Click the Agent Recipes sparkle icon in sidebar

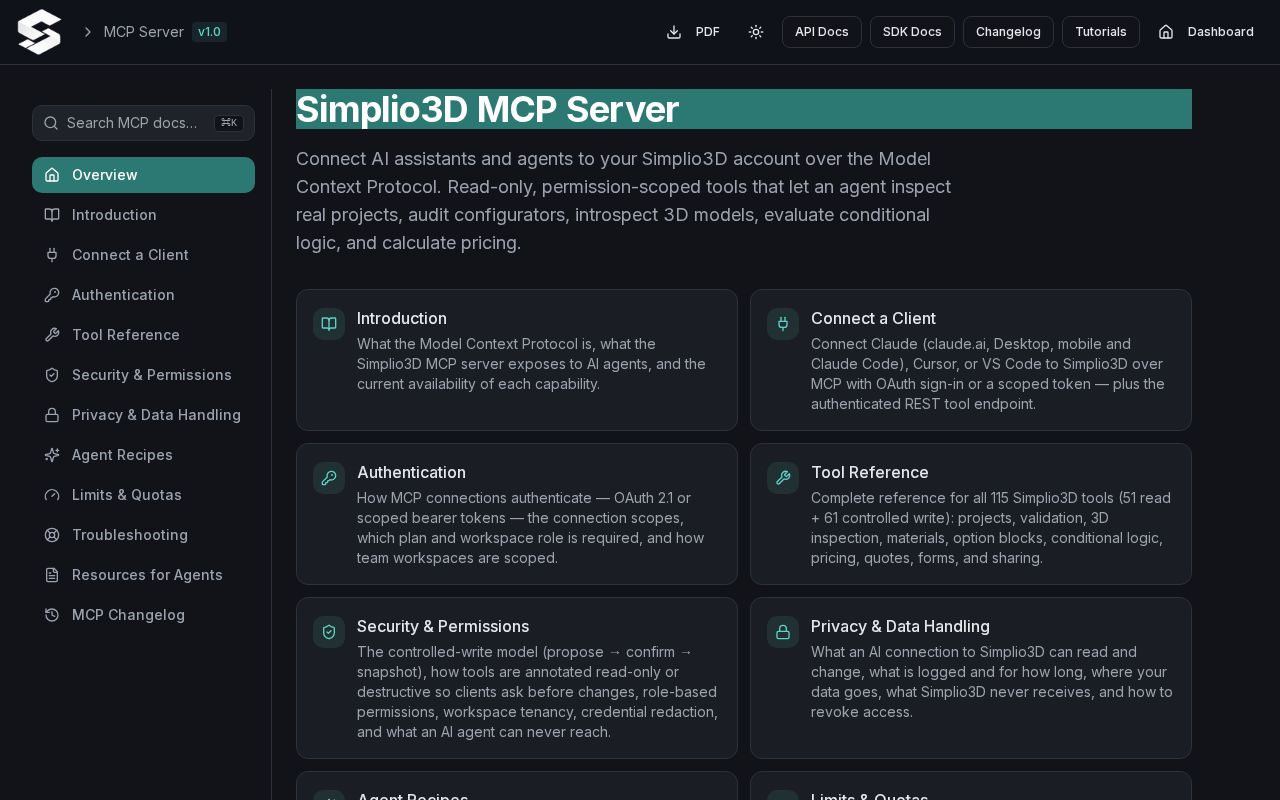pos(52,455)
